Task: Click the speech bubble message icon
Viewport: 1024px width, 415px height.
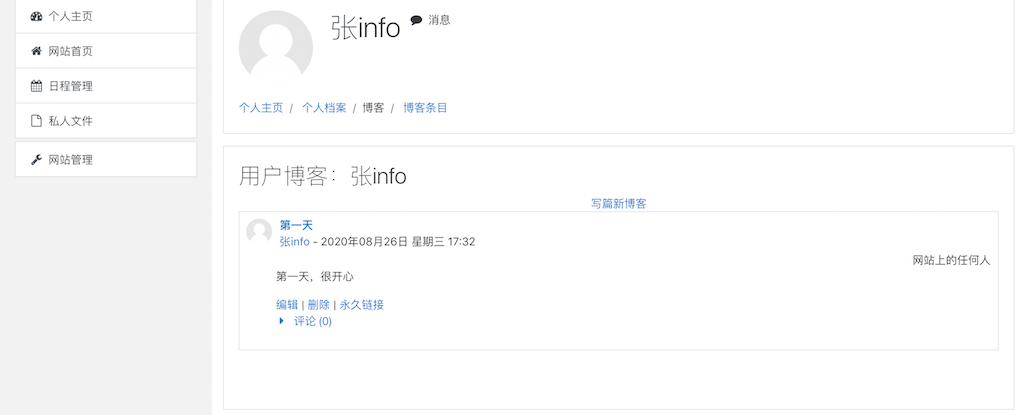Action: coord(416,20)
